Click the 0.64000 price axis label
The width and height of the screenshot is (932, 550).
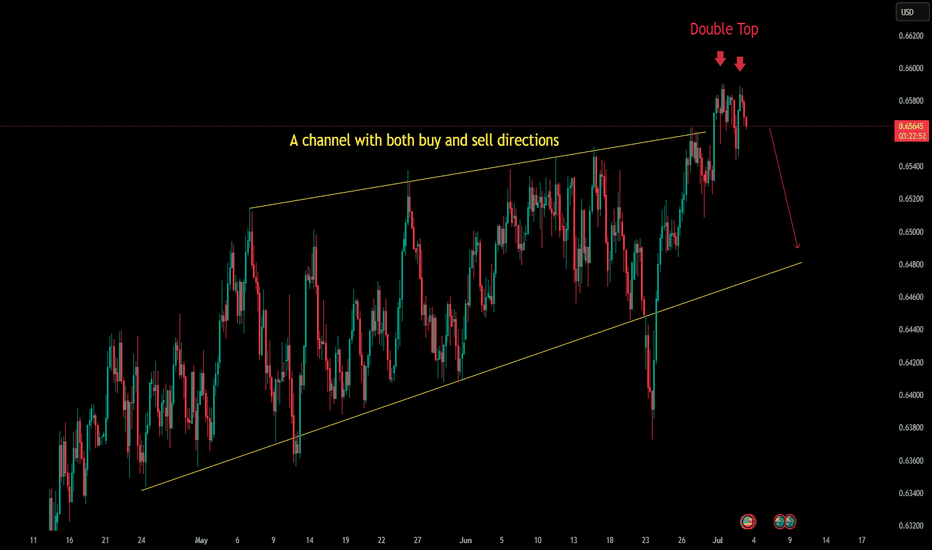911,395
